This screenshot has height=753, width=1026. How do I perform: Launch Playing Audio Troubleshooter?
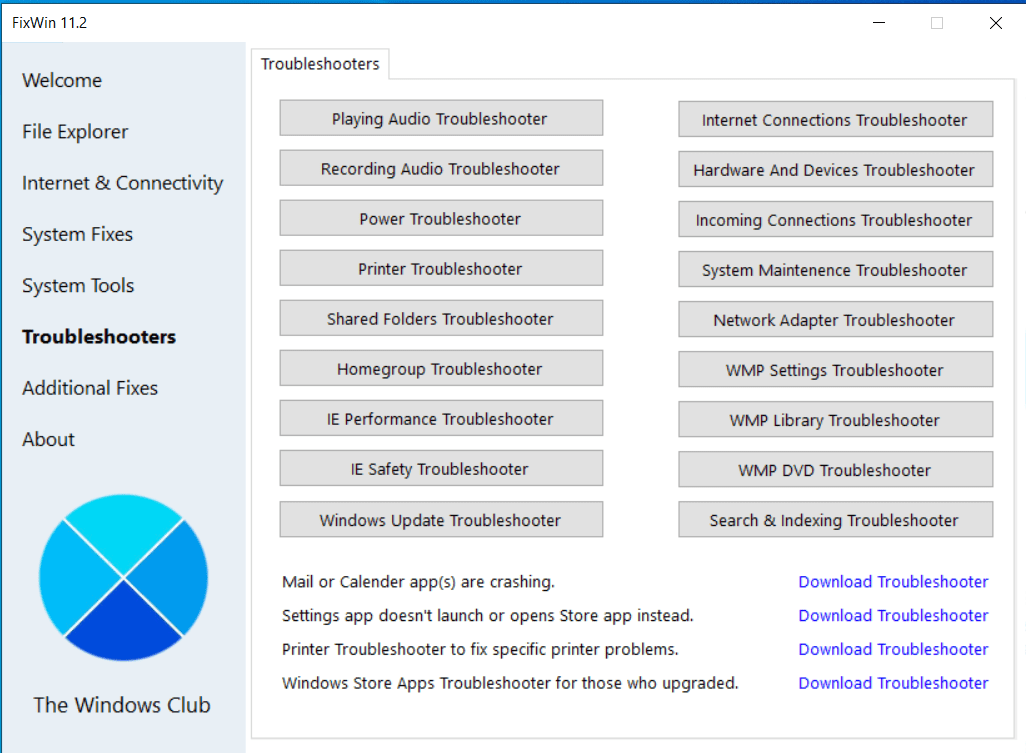pos(441,118)
